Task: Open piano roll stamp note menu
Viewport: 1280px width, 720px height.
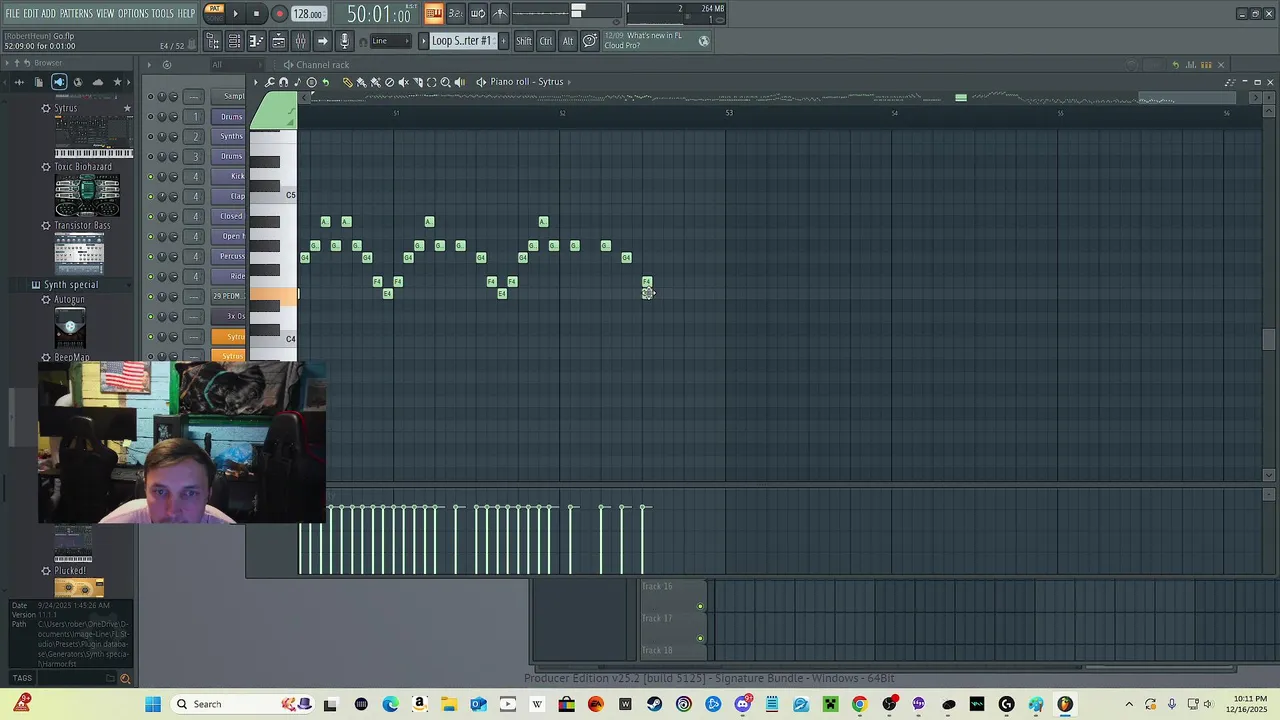Action: [x=297, y=82]
